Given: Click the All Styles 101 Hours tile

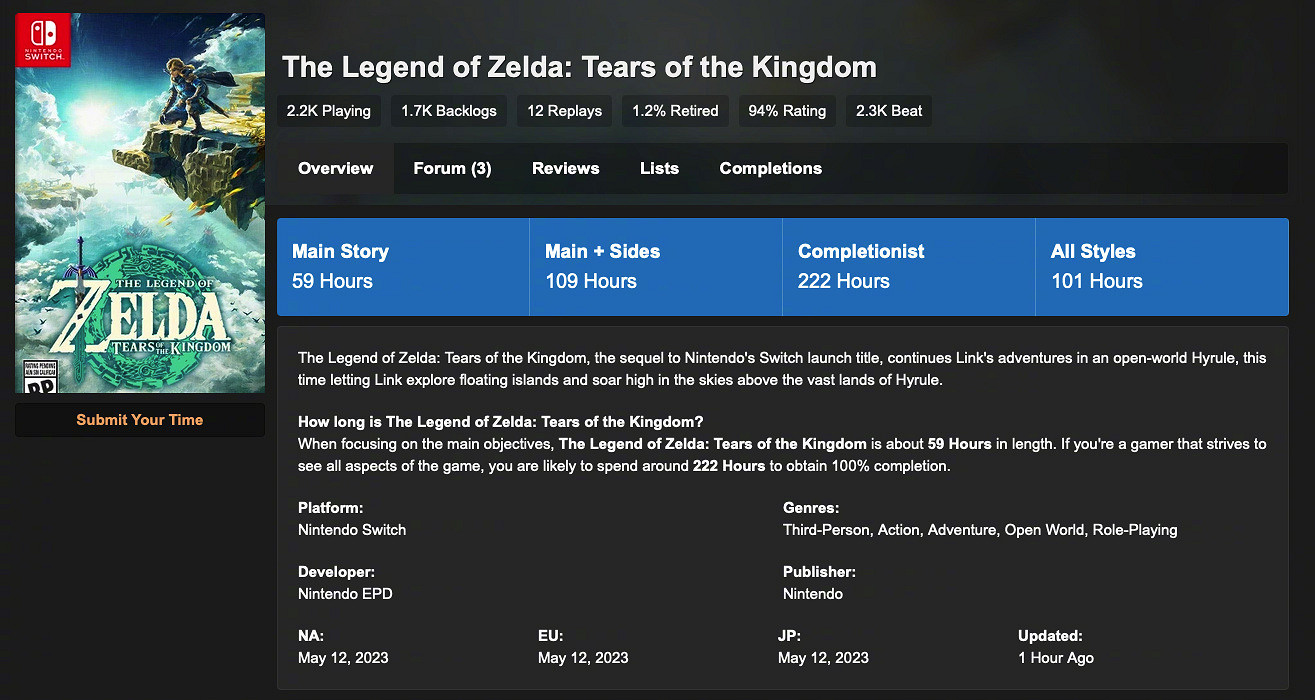Looking at the screenshot, I should [x=1162, y=267].
